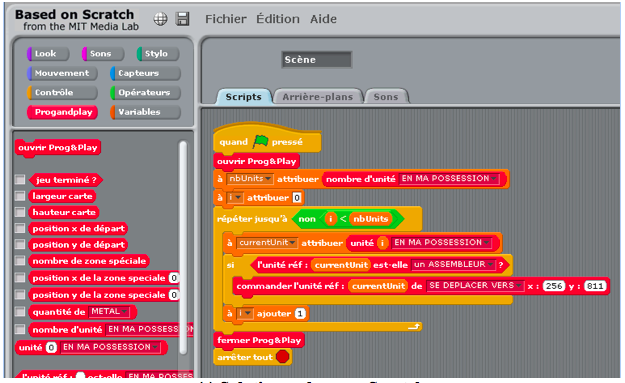Open the Fichier menu
The width and height of the screenshot is (625, 383).
(226, 19)
